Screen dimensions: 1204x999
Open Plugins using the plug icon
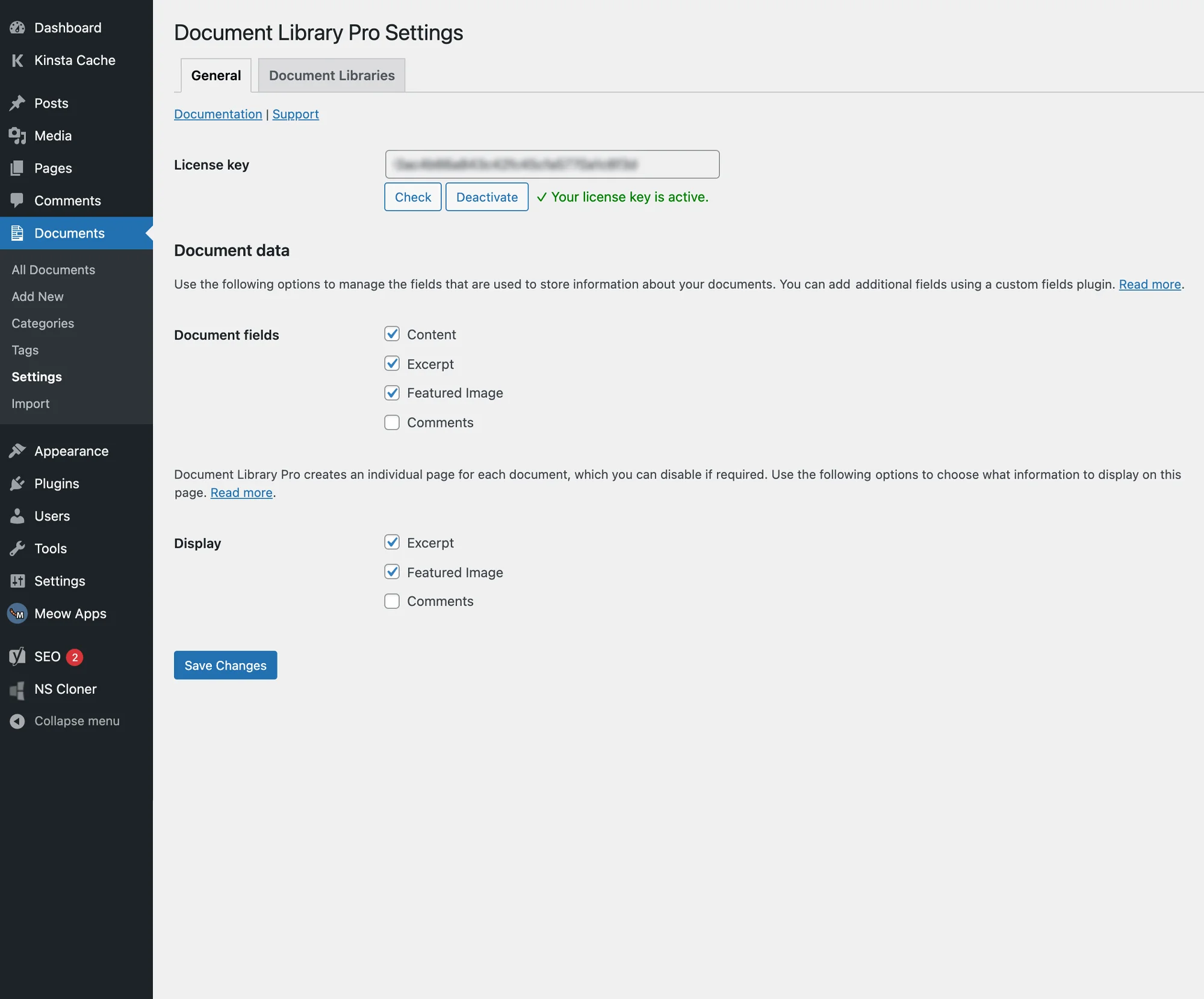17,483
